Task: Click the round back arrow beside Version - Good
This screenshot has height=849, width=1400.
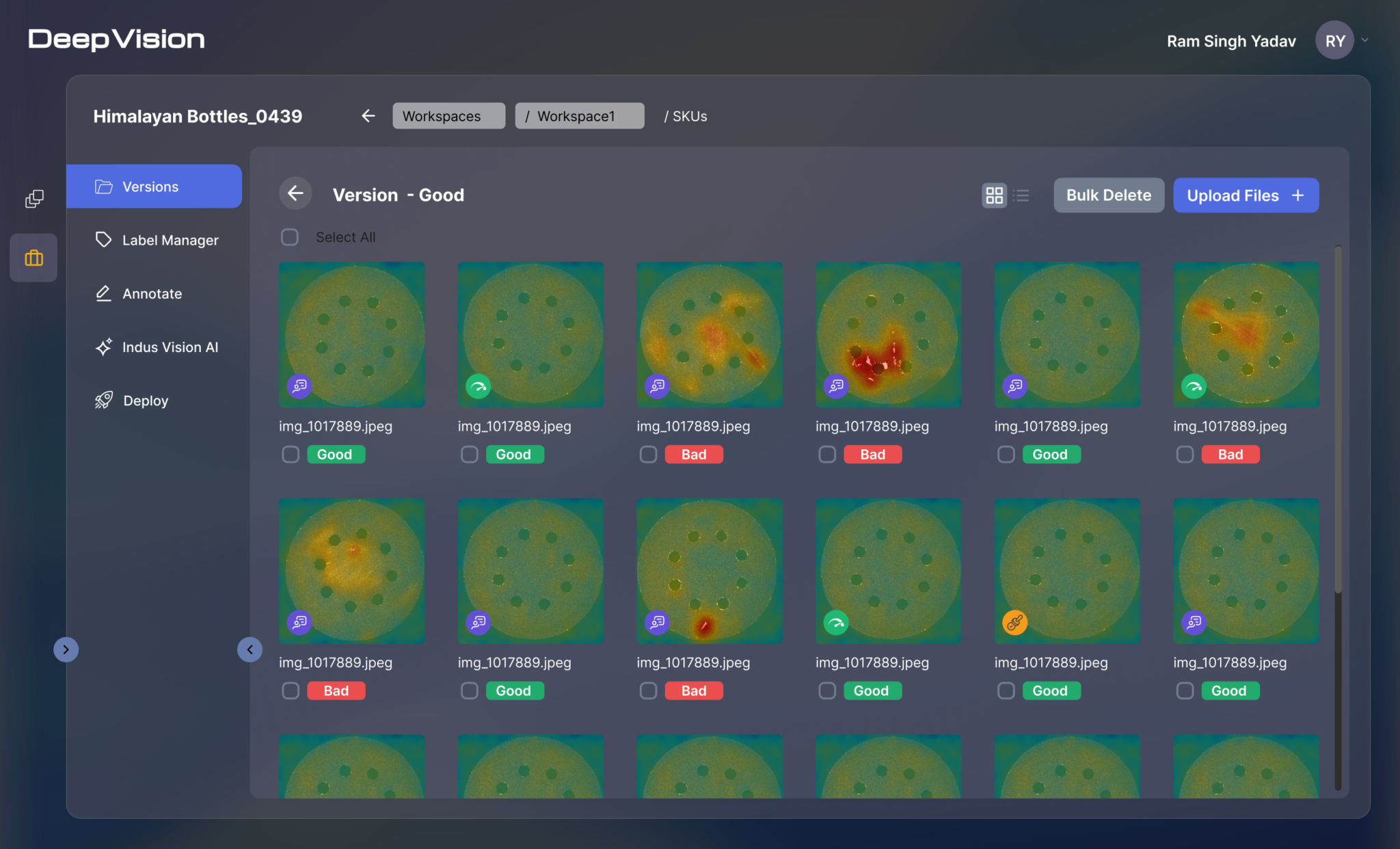Action: 295,194
